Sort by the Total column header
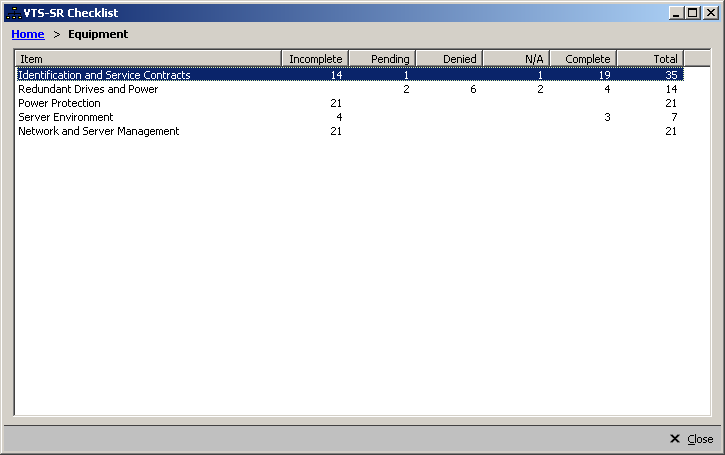725x455 pixels. pyautogui.click(x=650, y=59)
